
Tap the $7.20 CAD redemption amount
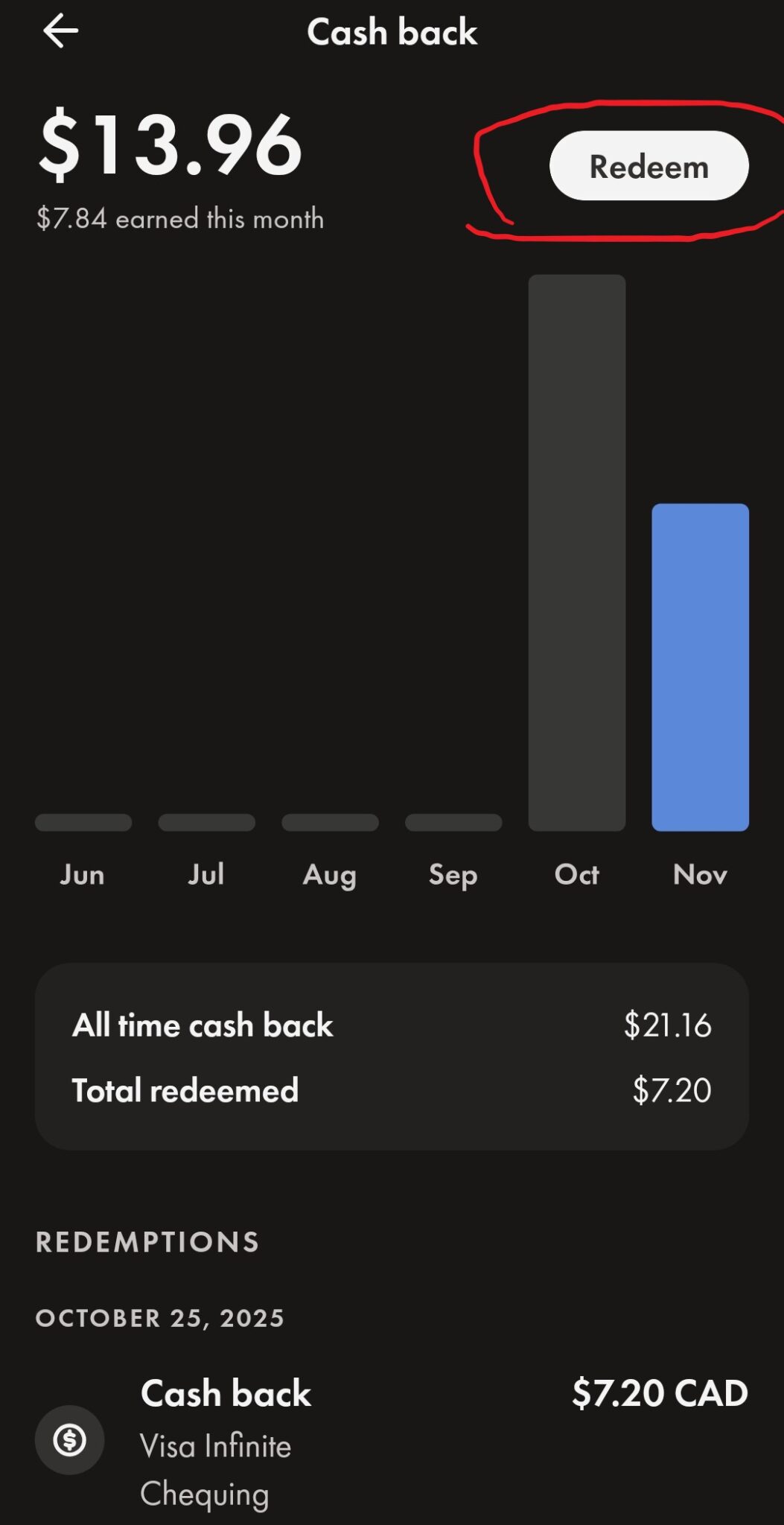tap(660, 1393)
